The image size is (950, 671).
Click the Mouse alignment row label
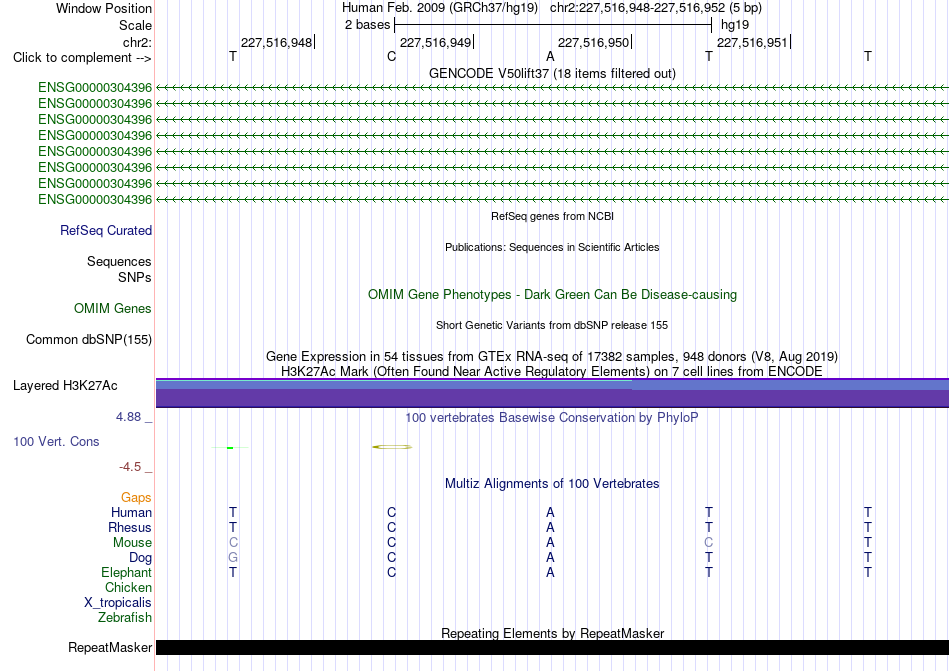pyautogui.click(x=132, y=543)
